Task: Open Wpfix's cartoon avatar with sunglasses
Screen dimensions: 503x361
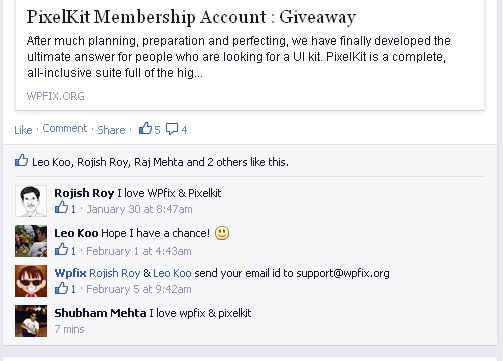Action: point(31,281)
